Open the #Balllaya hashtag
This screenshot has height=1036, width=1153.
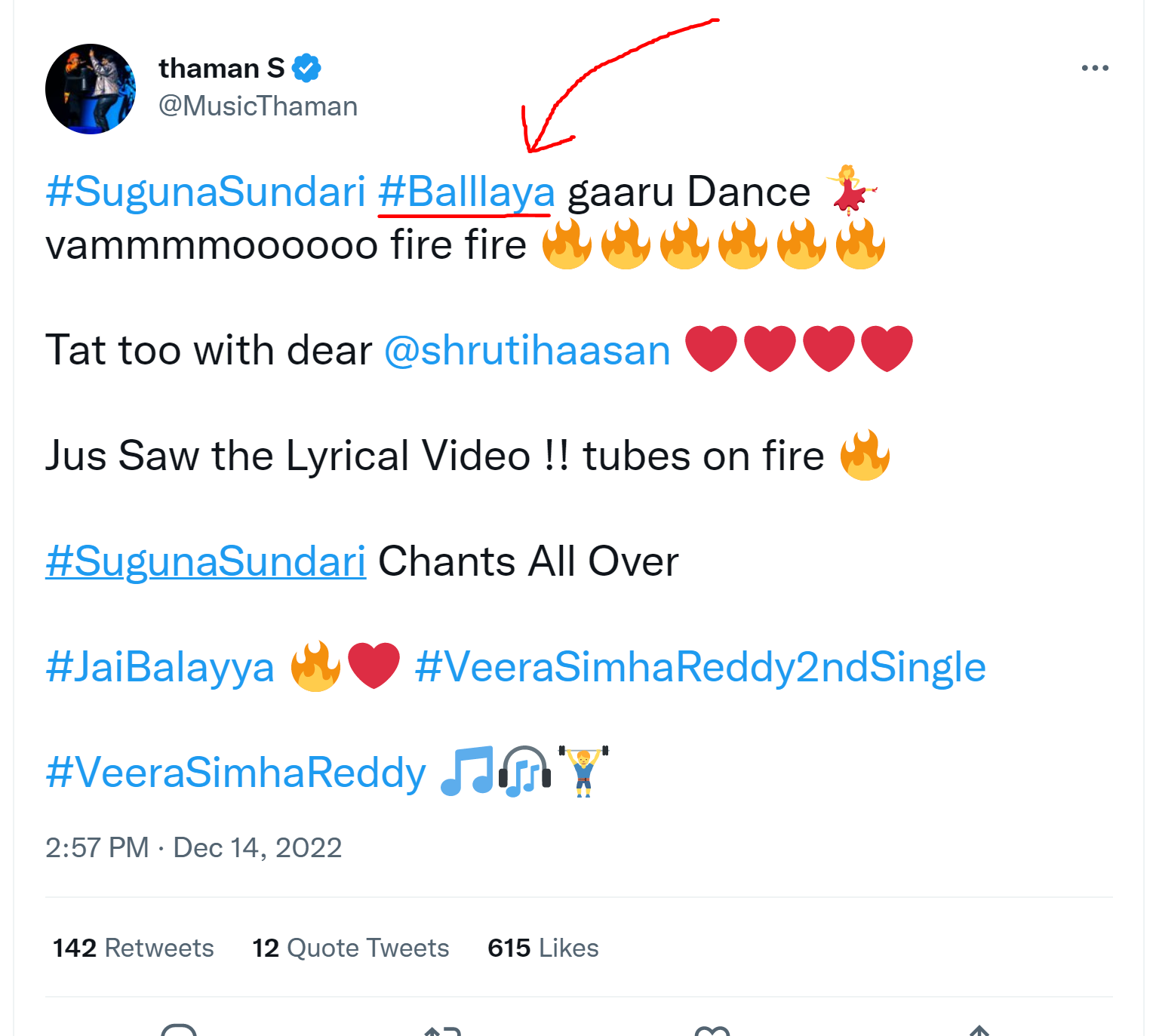[x=466, y=192]
